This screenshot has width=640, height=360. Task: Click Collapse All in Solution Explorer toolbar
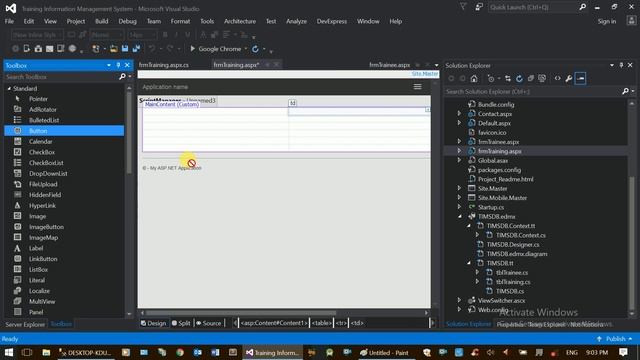pos(531,78)
